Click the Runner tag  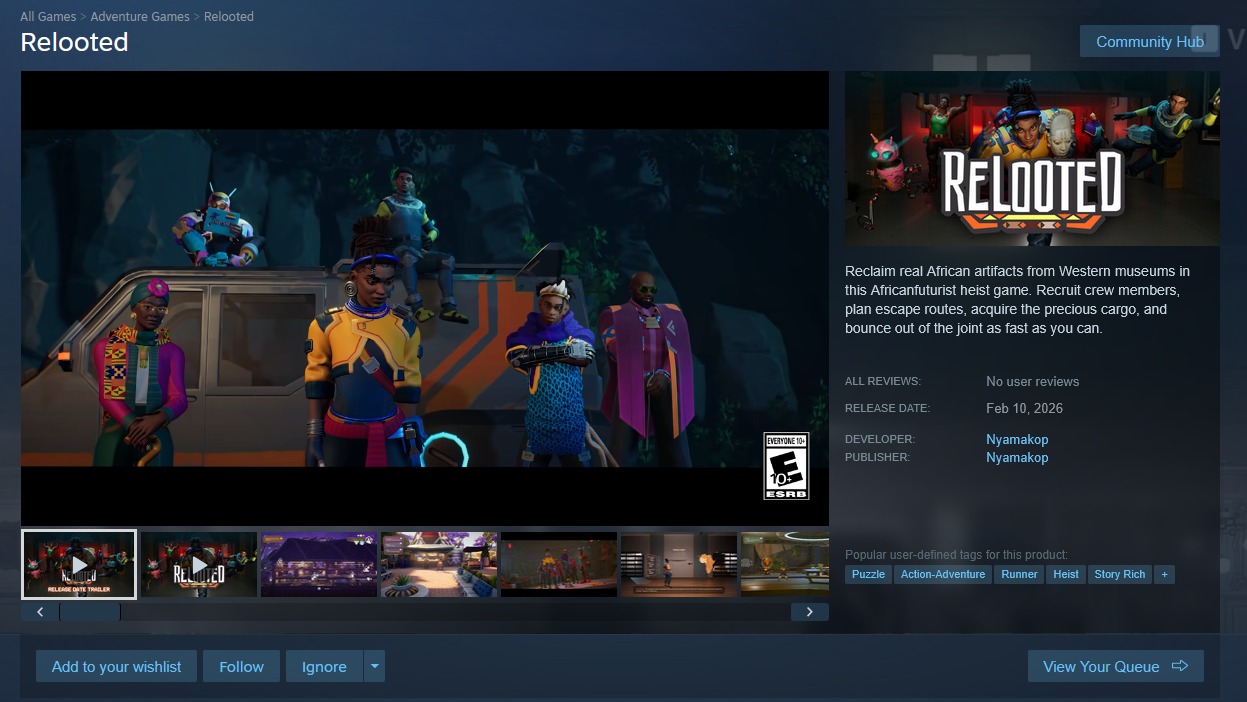[x=1019, y=574]
